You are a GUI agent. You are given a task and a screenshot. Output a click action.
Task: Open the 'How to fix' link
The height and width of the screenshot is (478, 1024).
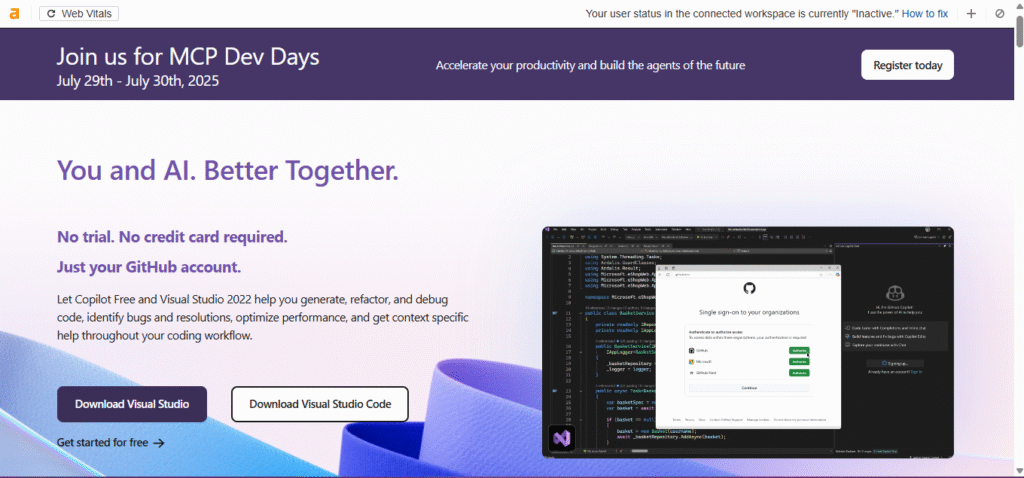[925, 13]
